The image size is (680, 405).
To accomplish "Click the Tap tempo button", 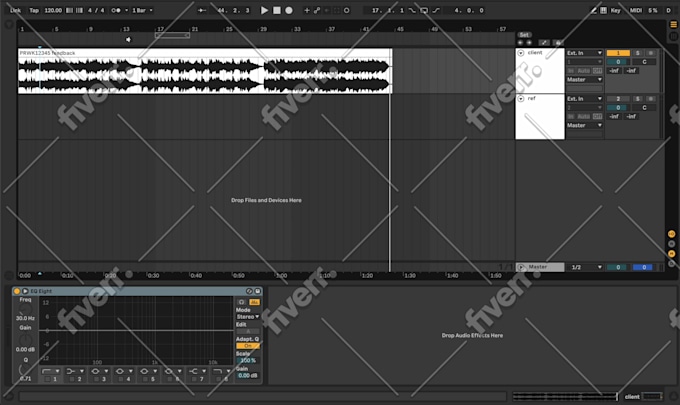I will coord(34,10).
